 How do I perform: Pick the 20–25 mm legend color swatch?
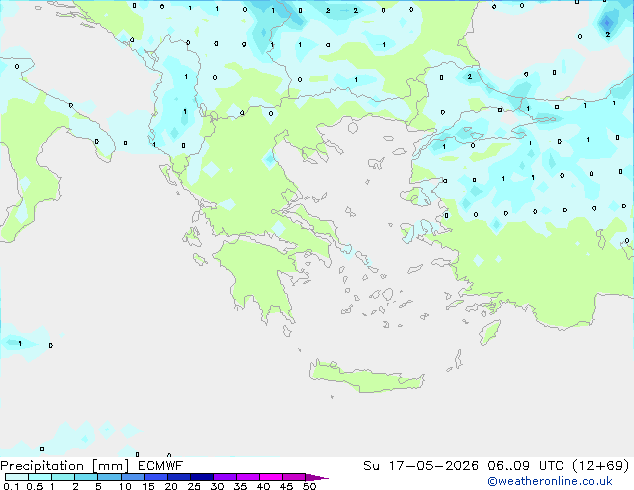point(178,477)
